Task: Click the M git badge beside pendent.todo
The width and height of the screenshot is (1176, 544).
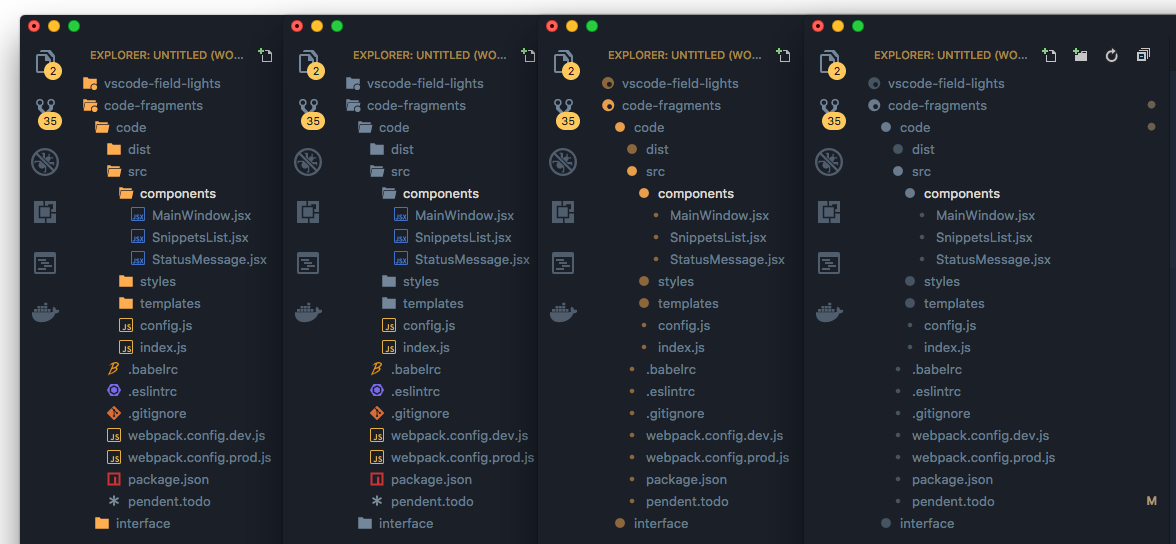Action: coord(1151,500)
